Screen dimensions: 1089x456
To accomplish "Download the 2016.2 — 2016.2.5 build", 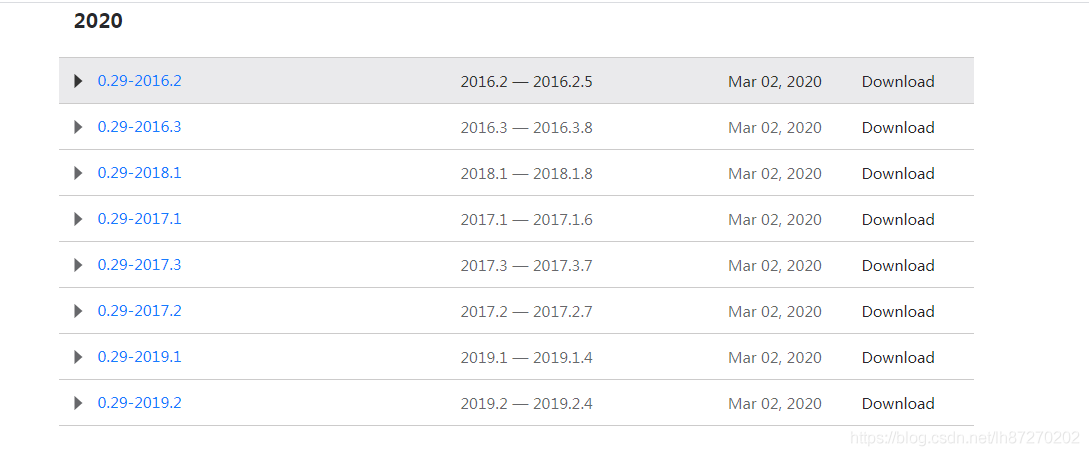I will click(898, 82).
